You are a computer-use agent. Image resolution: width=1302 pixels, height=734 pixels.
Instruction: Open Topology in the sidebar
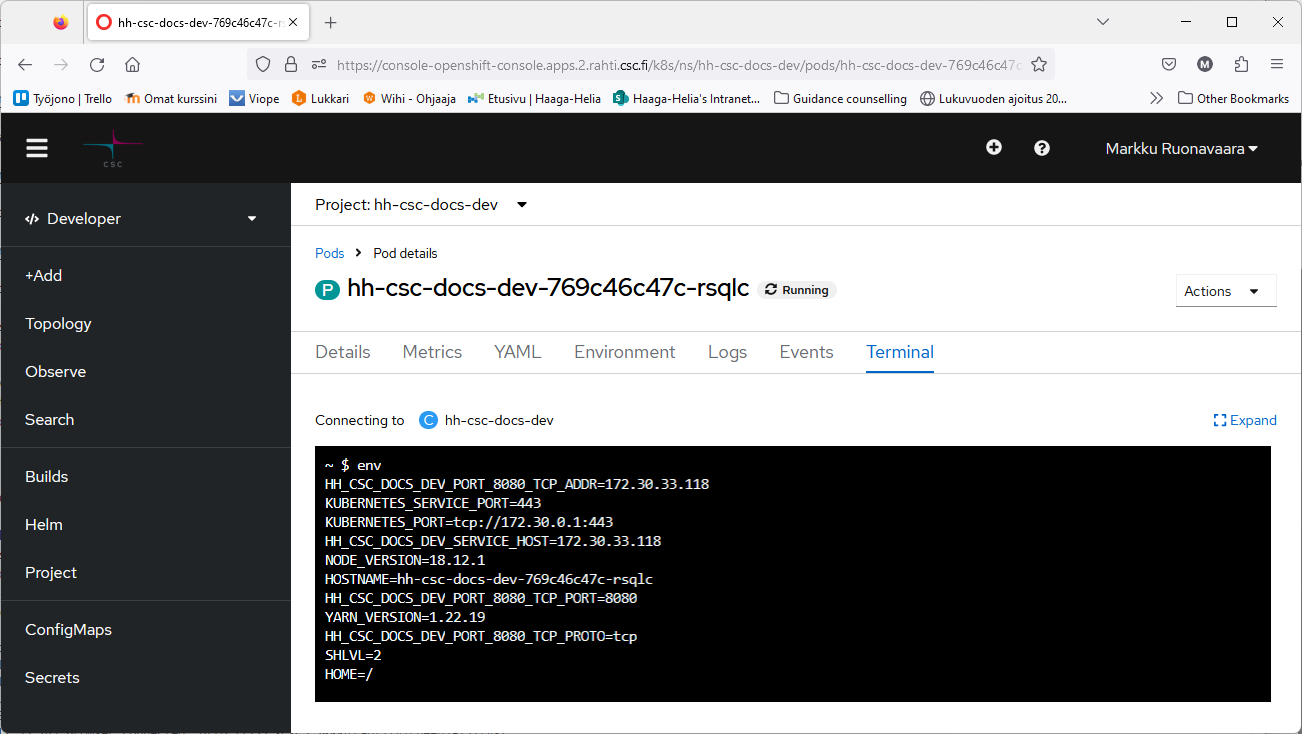(x=58, y=324)
